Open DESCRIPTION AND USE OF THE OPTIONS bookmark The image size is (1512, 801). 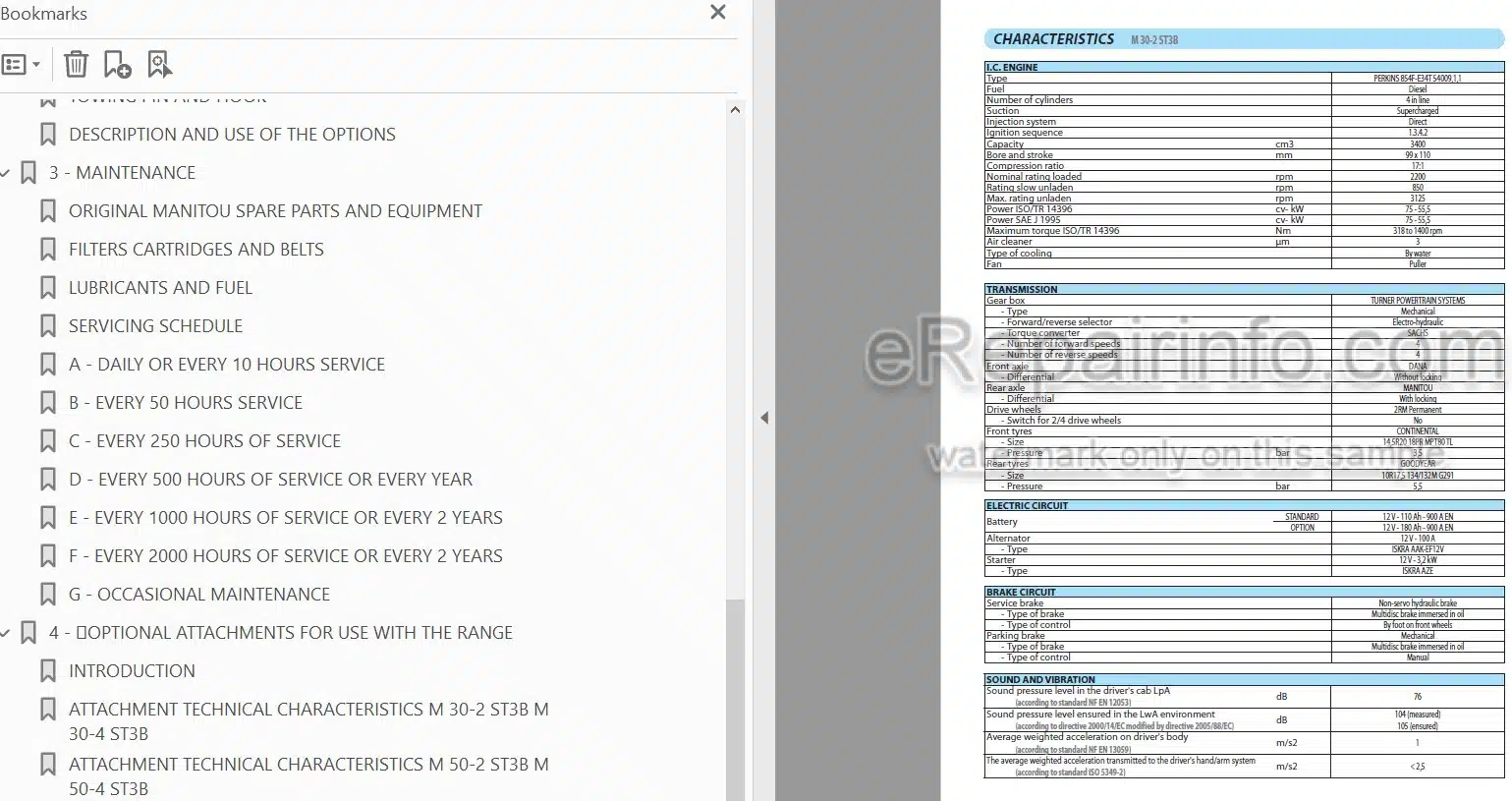point(232,135)
